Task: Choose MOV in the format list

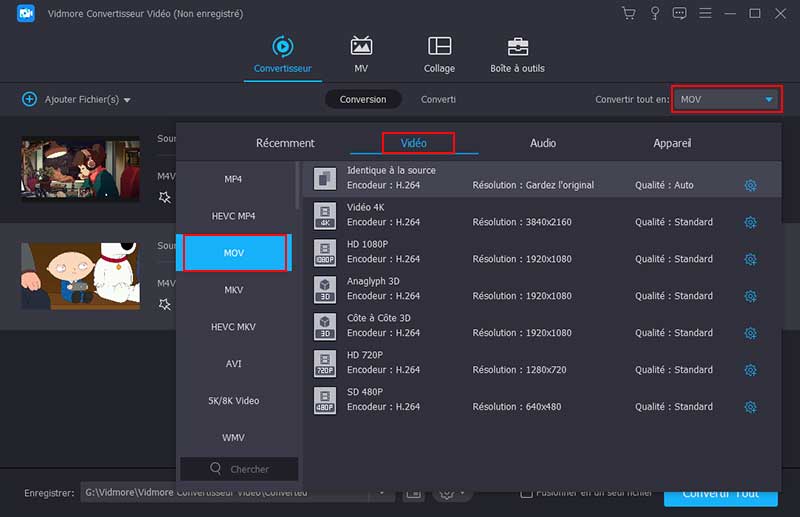Action: pos(234,253)
